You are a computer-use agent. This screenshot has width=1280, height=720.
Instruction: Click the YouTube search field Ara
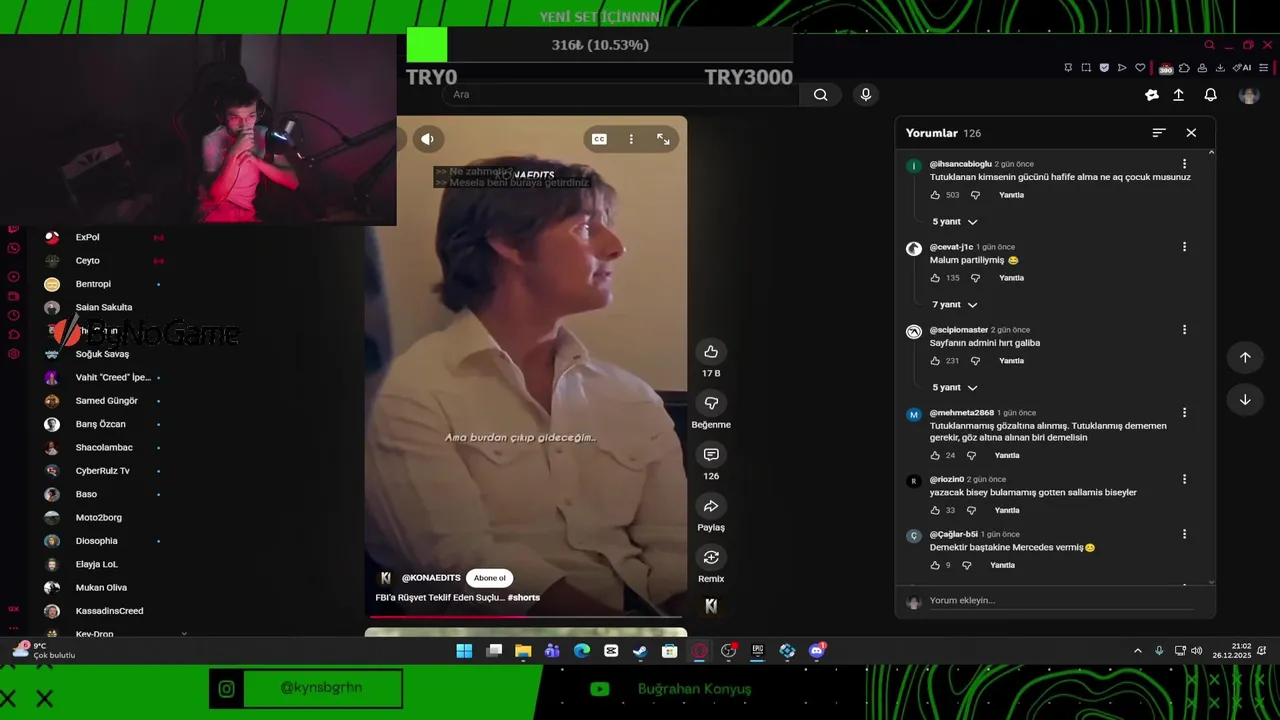pos(620,94)
